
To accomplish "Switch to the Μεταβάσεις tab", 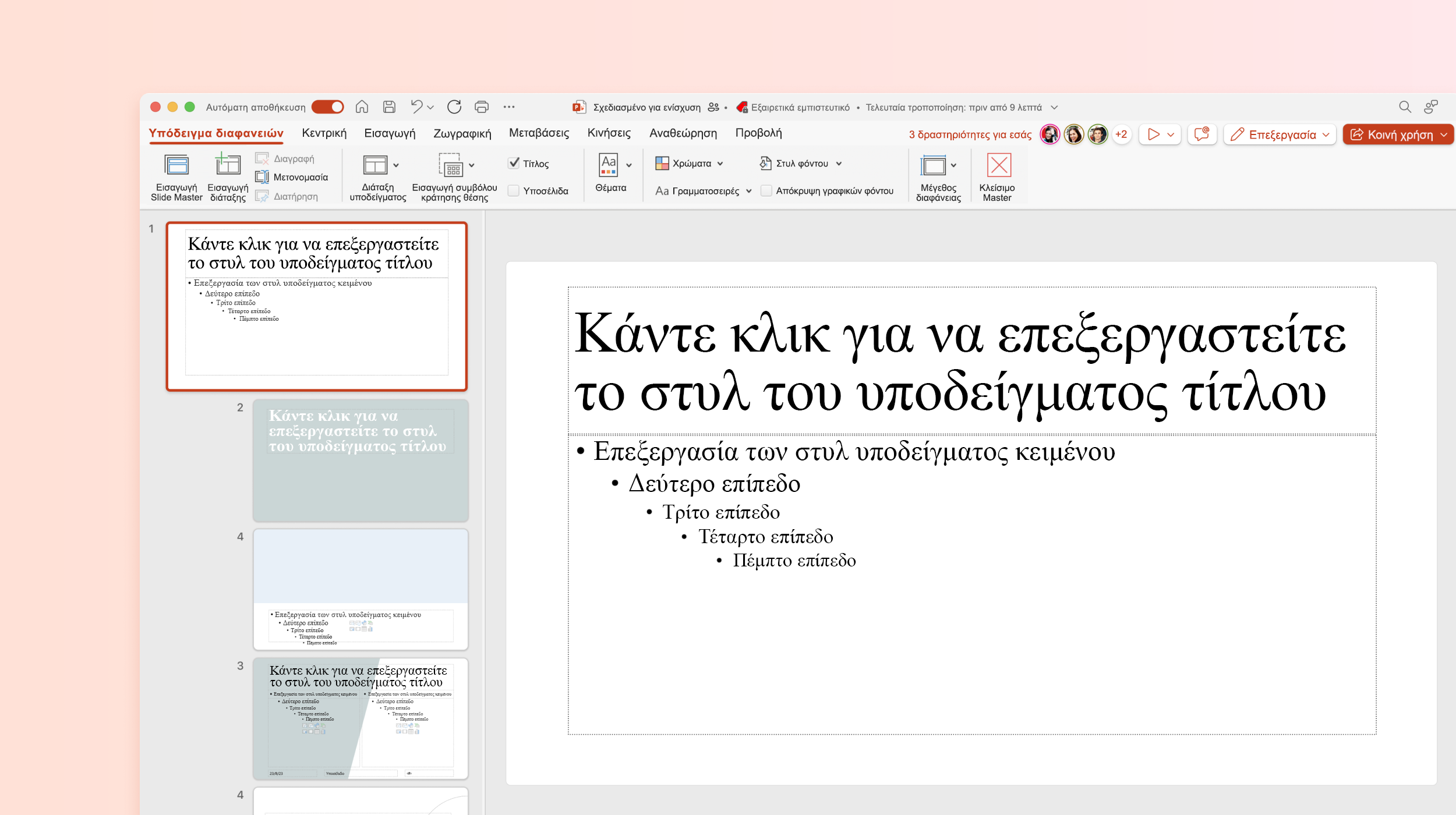I will click(x=539, y=133).
